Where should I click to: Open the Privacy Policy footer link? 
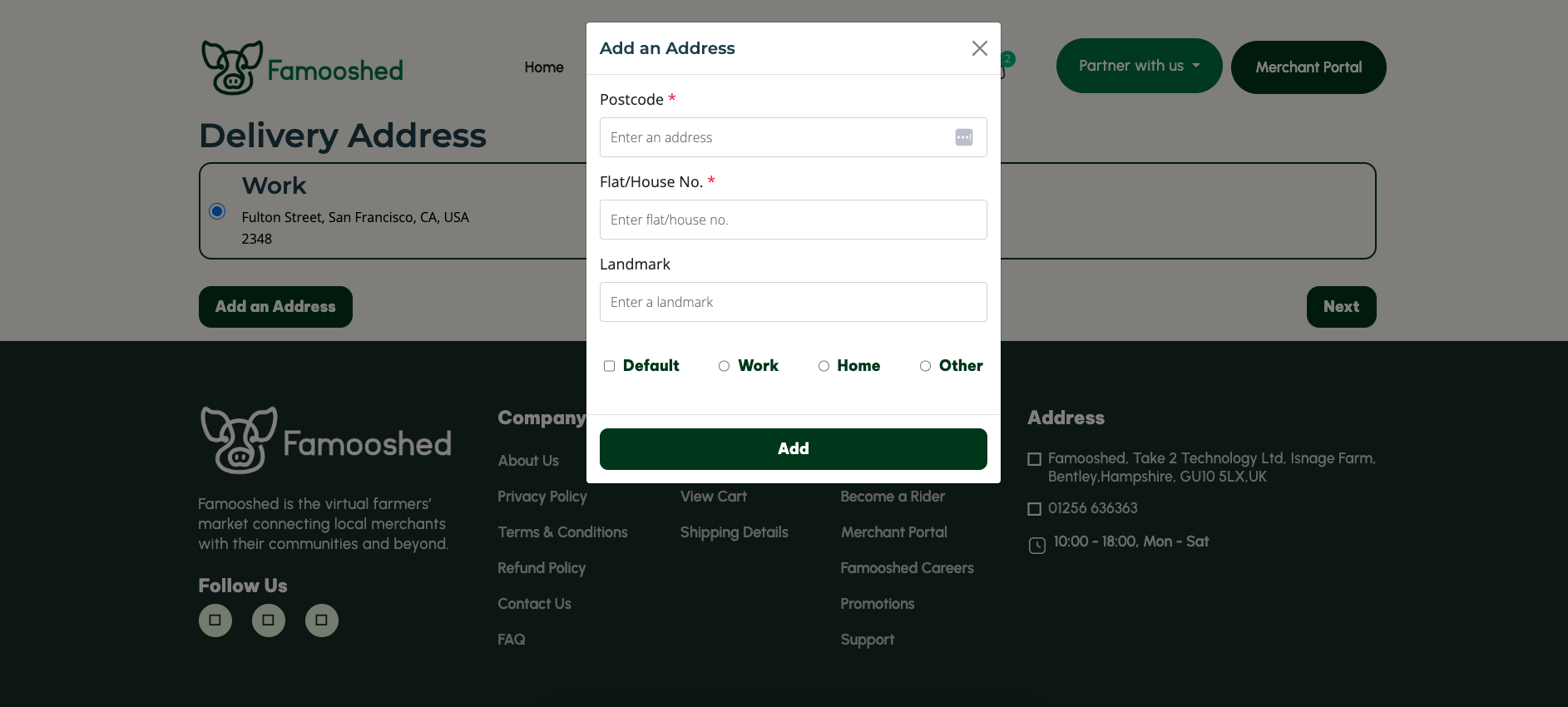click(x=542, y=497)
